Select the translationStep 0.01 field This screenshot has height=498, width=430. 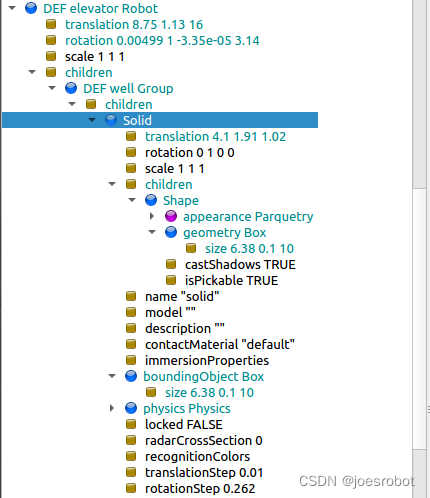(x=204, y=472)
